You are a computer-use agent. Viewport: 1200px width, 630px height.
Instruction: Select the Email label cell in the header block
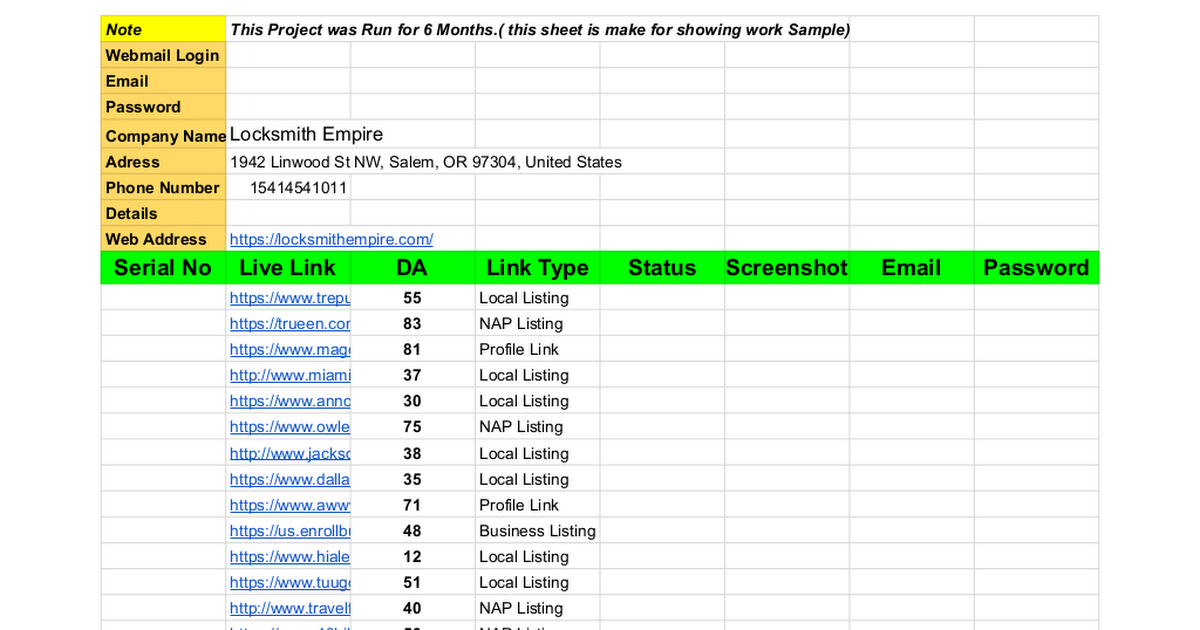click(x=164, y=81)
